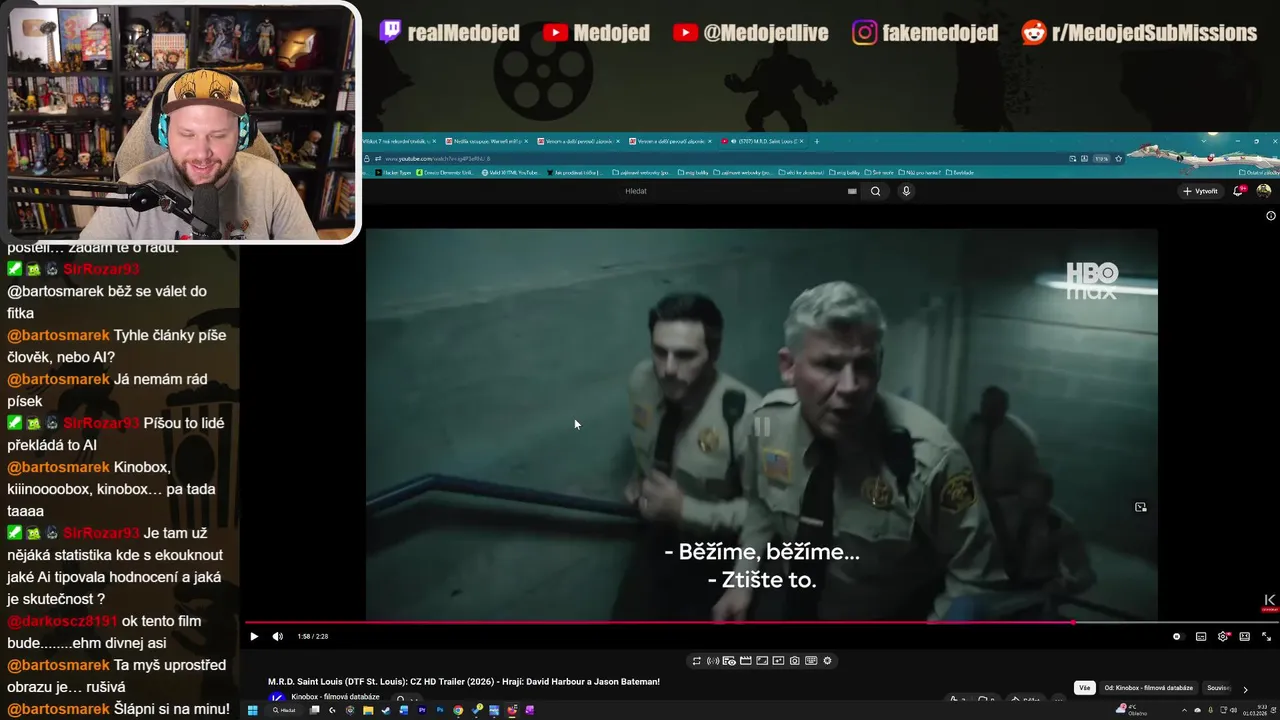Open the player settings gear
Image resolution: width=1280 pixels, height=720 pixels.
1223,636
